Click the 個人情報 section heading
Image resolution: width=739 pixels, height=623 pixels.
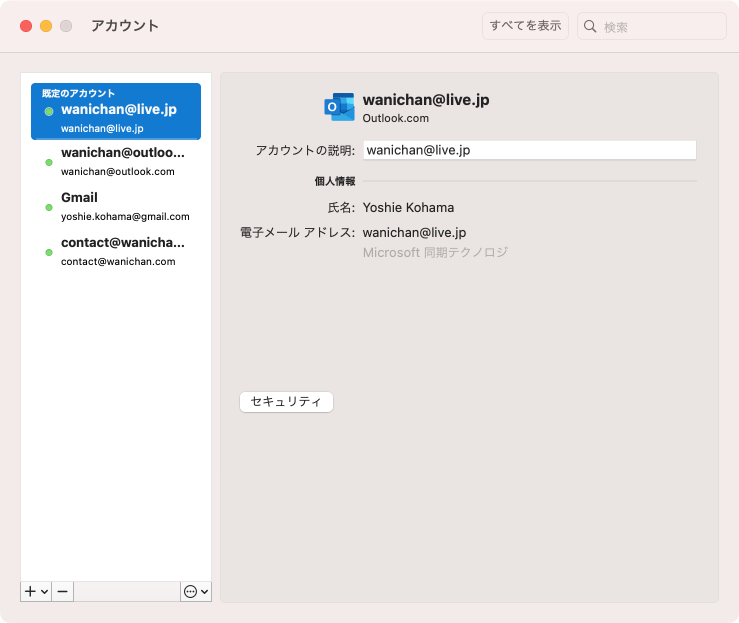point(335,181)
